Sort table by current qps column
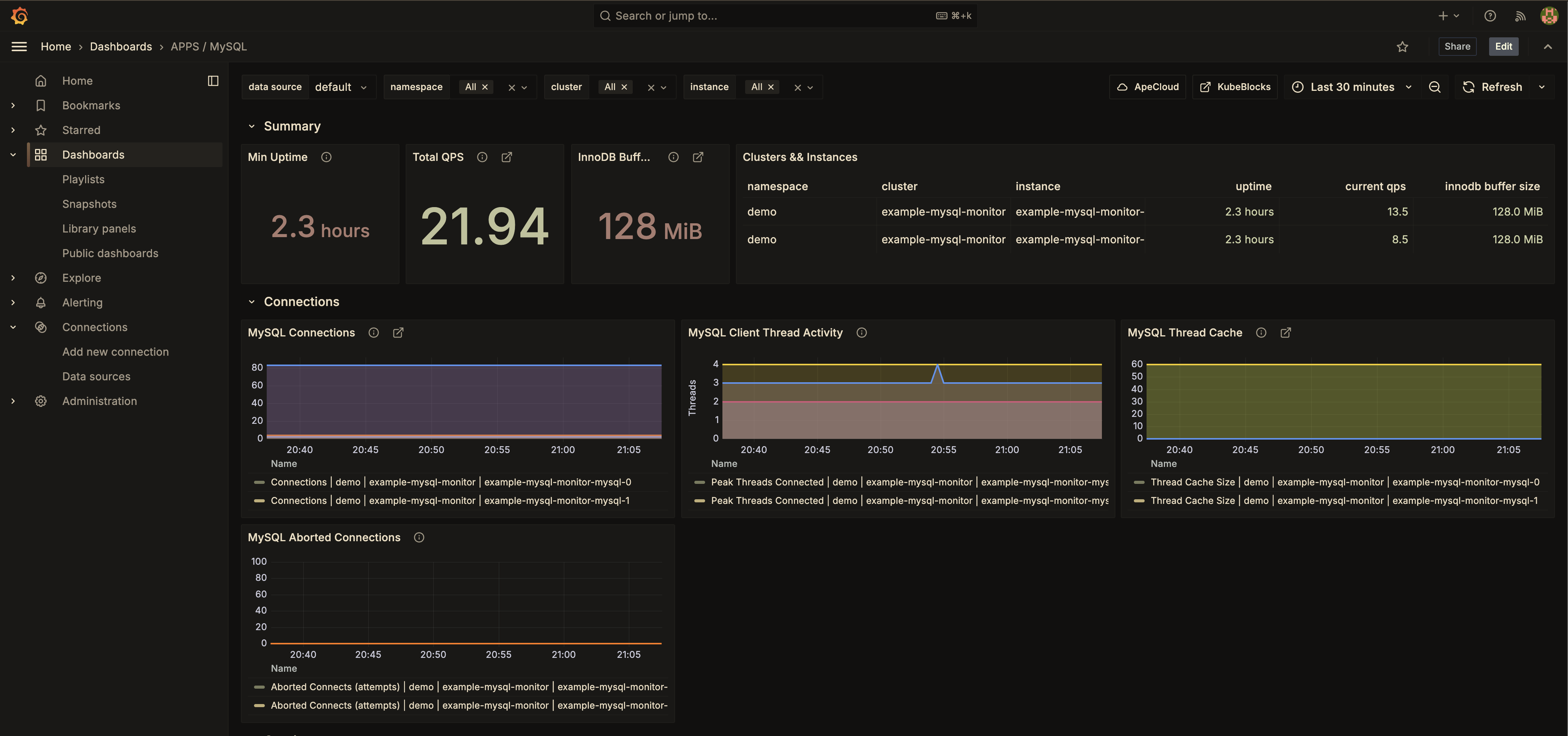This screenshot has width=1568, height=736. (1375, 186)
